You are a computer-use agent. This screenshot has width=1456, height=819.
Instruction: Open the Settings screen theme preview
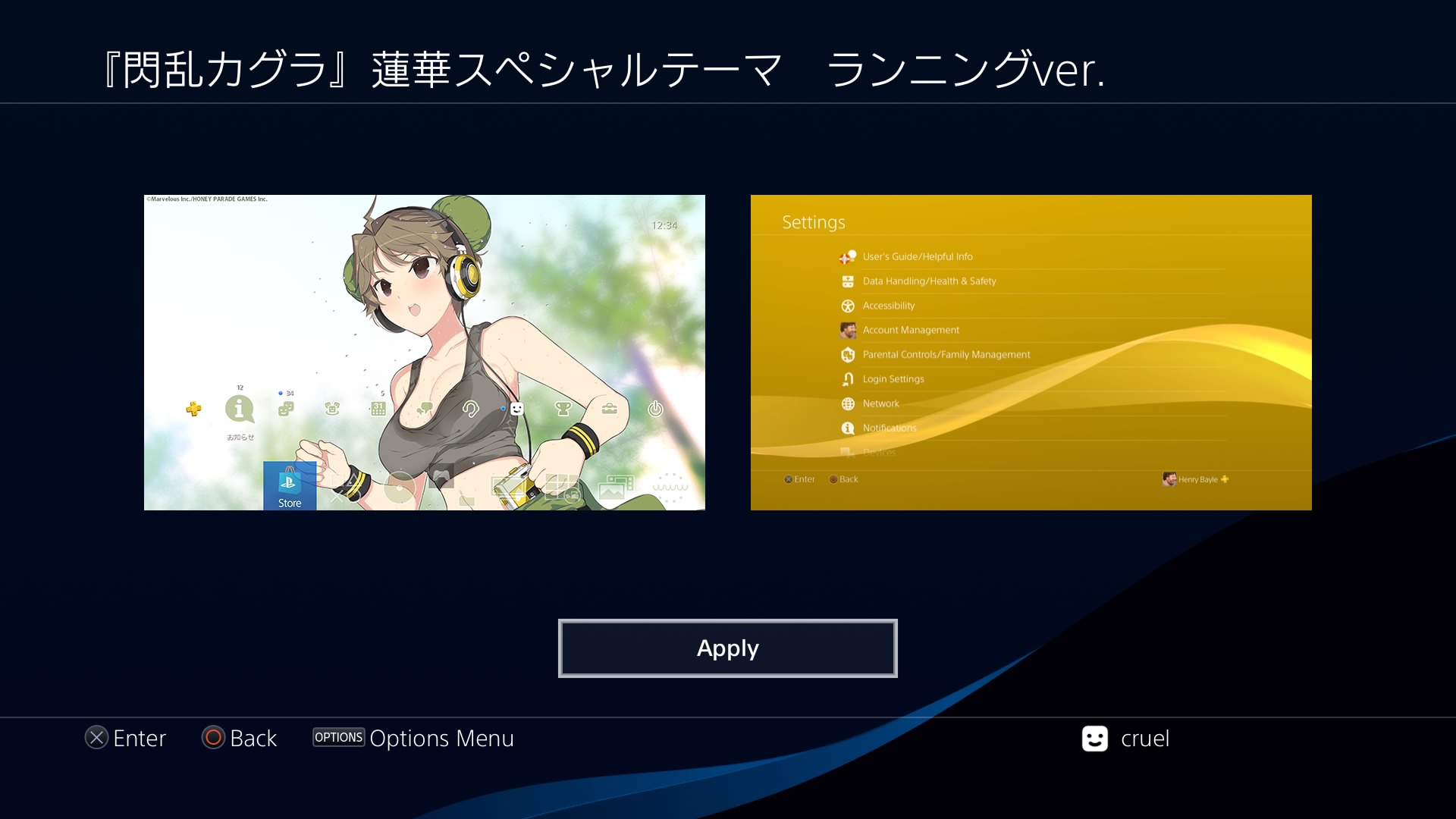(x=1031, y=353)
